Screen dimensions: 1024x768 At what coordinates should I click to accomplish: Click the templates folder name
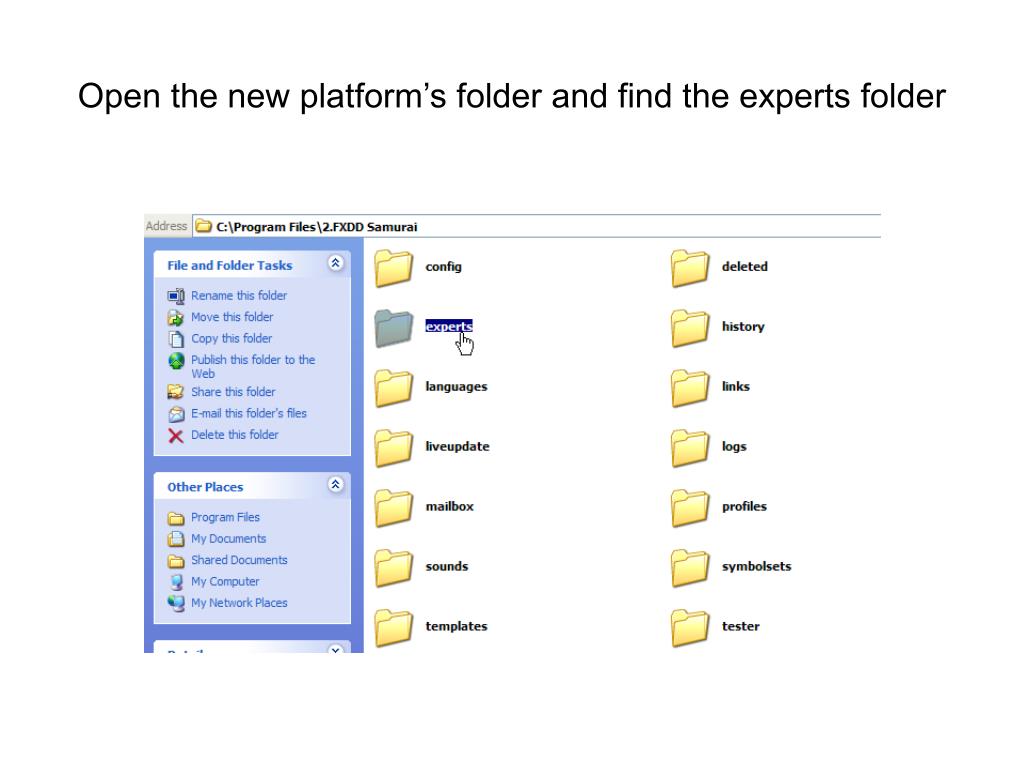pos(456,626)
